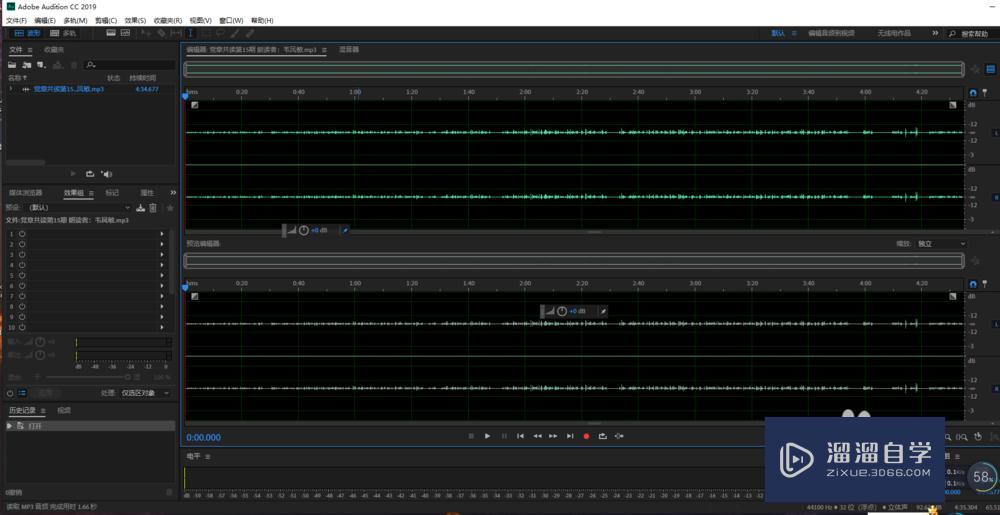Open the Process selection-only dropdown
This screenshot has width=1000, height=515.
coord(145,393)
